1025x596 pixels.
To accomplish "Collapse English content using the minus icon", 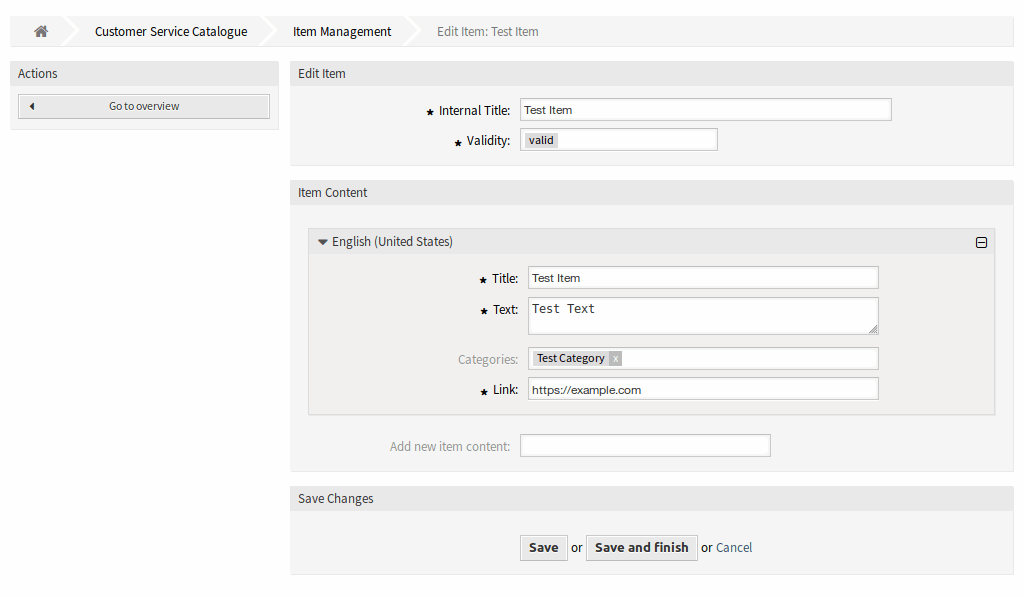I will coord(981,241).
